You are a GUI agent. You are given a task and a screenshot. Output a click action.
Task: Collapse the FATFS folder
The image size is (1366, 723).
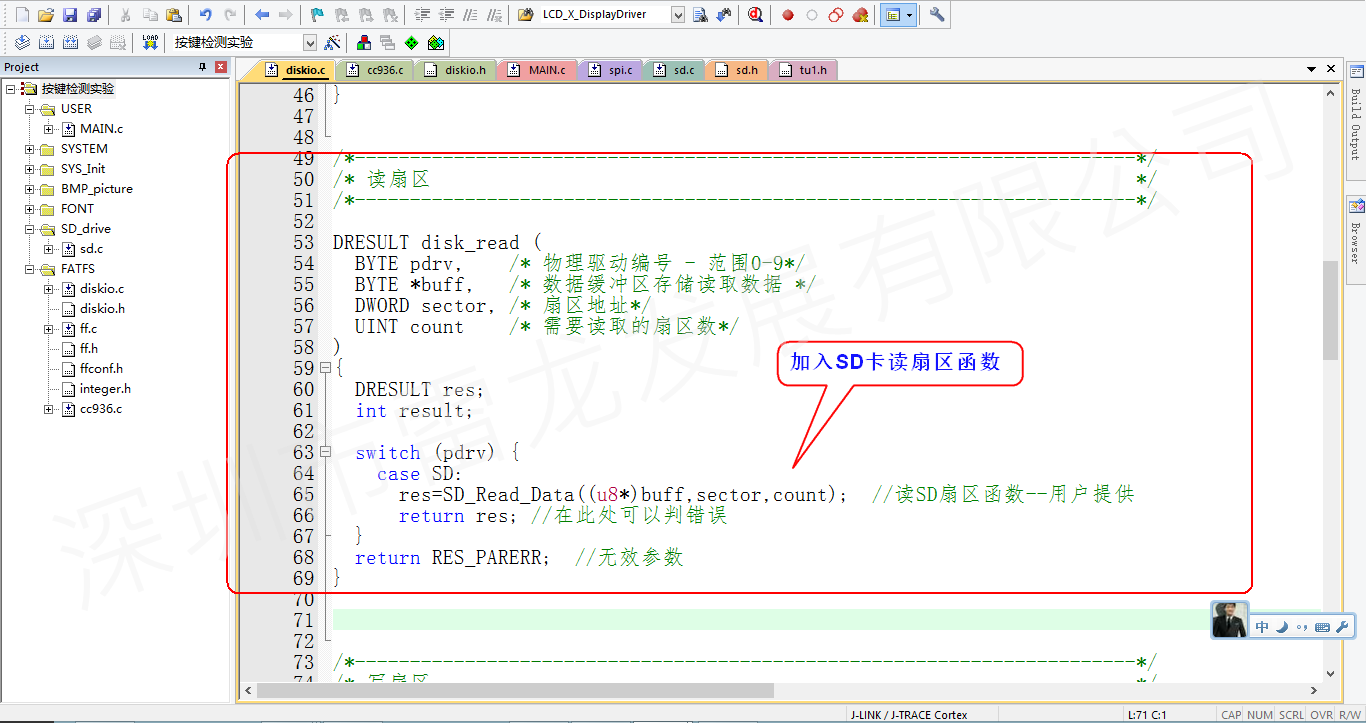(x=30, y=269)
